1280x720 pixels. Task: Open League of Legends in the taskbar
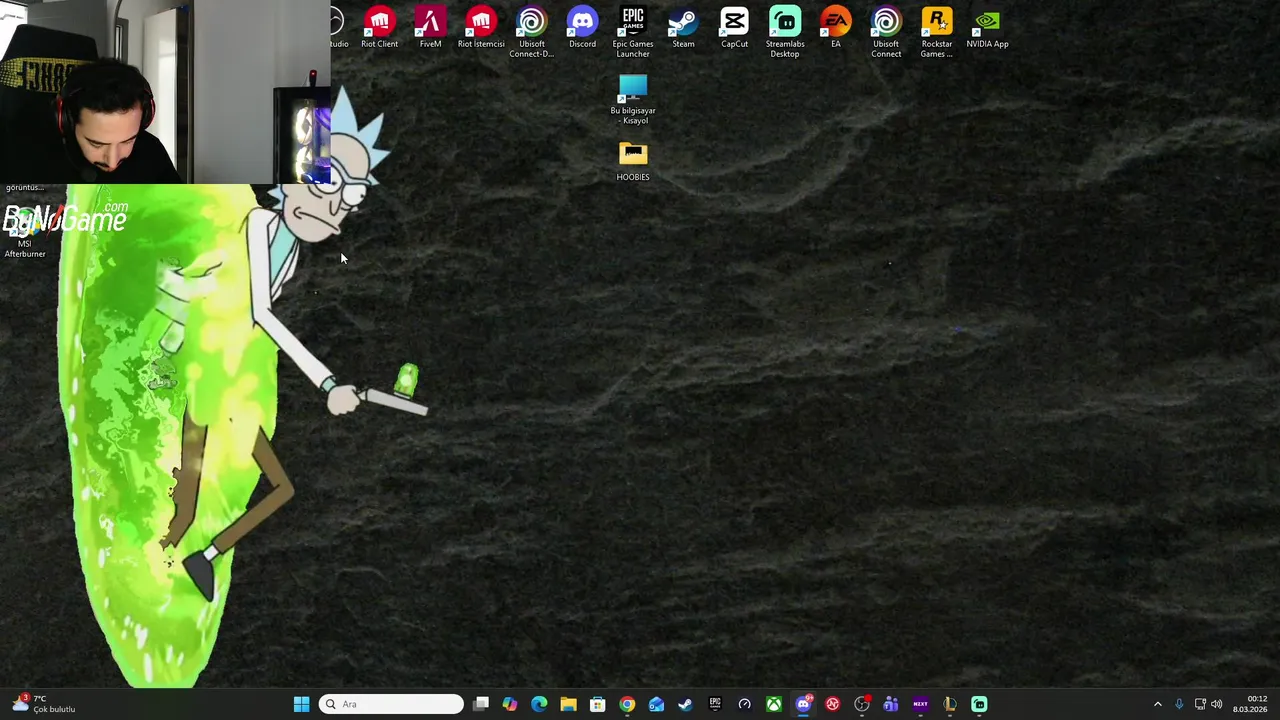pos(950,704)
